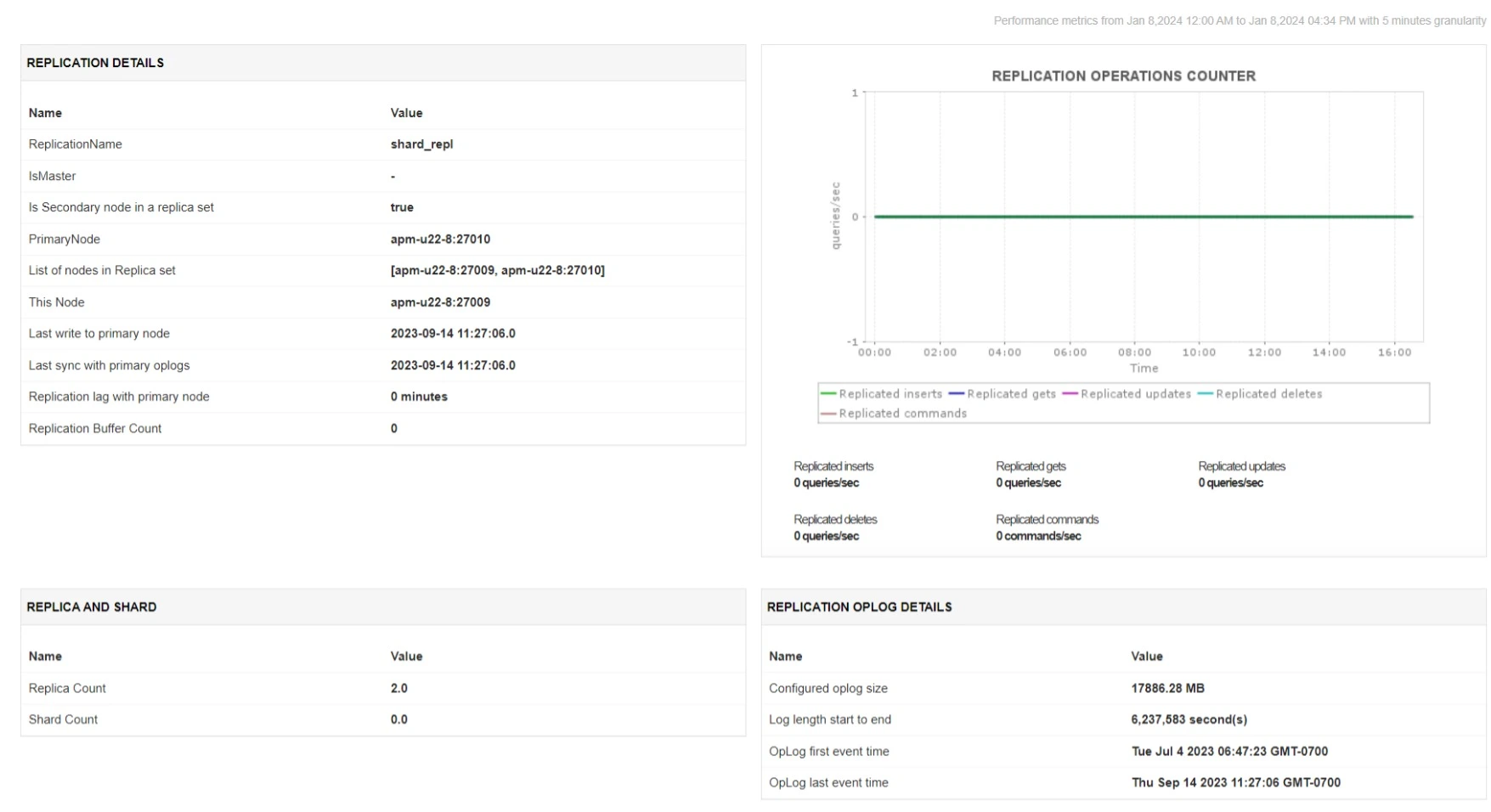Viewport: 1491px width, 812px height.
Task: Click the Shard Count value 0.0
Action: coord(398,719)
